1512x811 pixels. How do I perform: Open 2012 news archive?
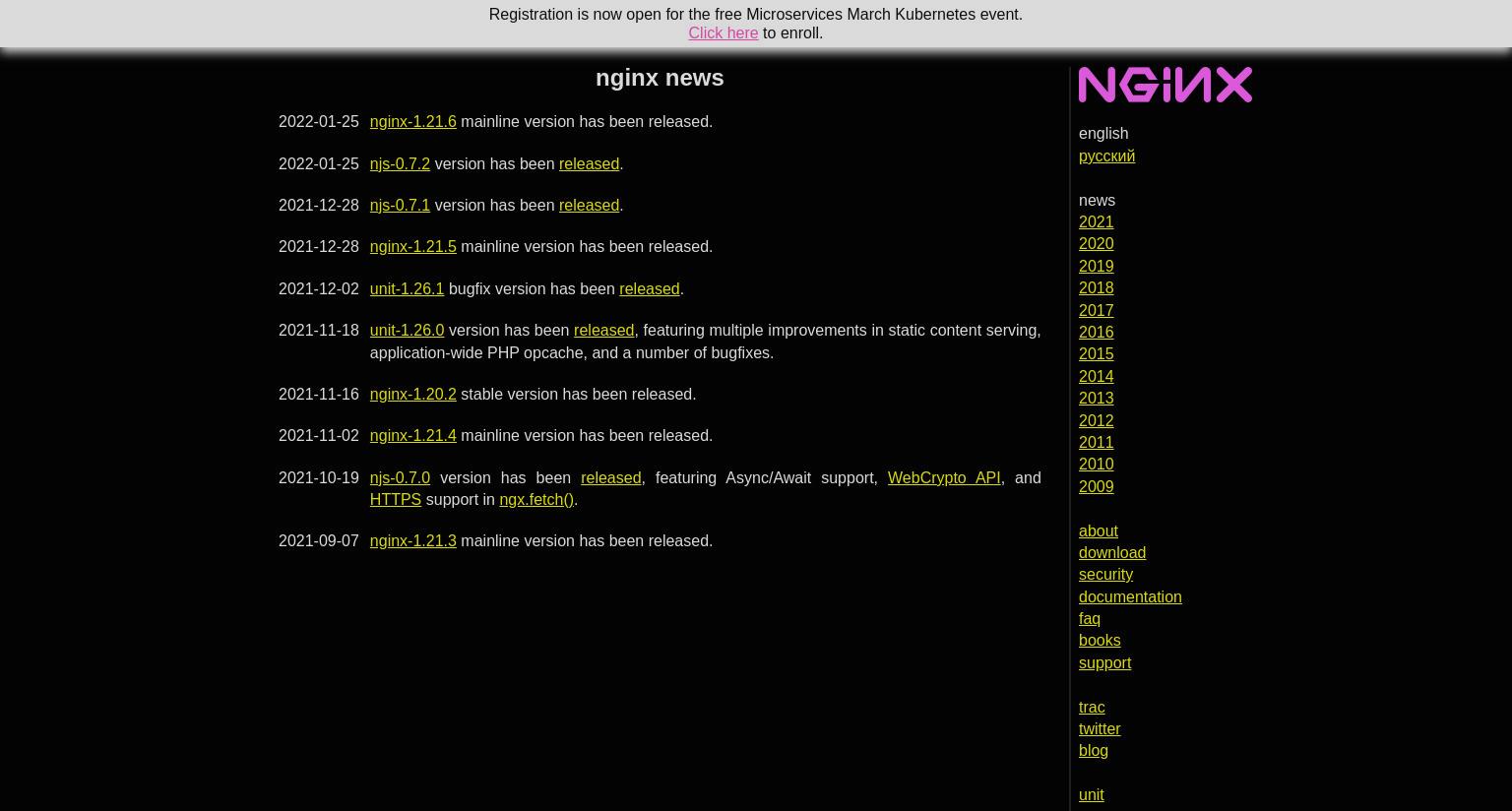click(x=1096, y=420)
